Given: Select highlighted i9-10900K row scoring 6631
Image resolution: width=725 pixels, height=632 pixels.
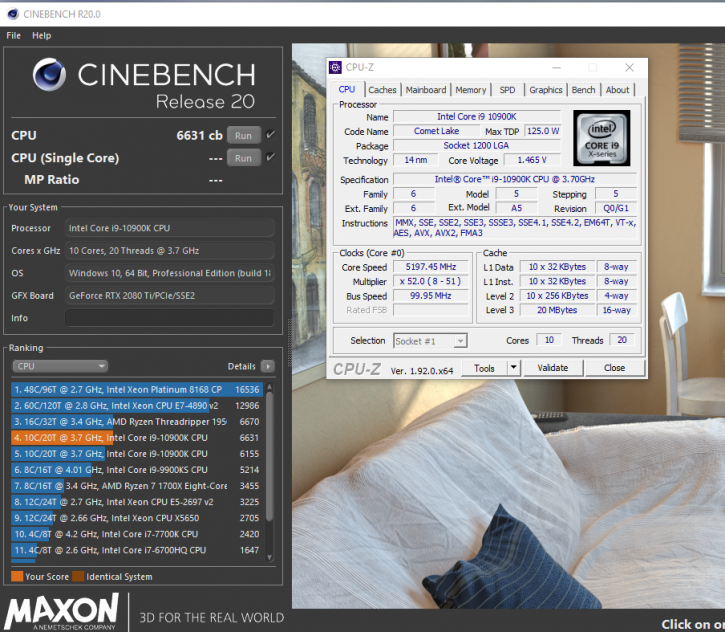Looking at the screenshot, I should coord(137,437).
